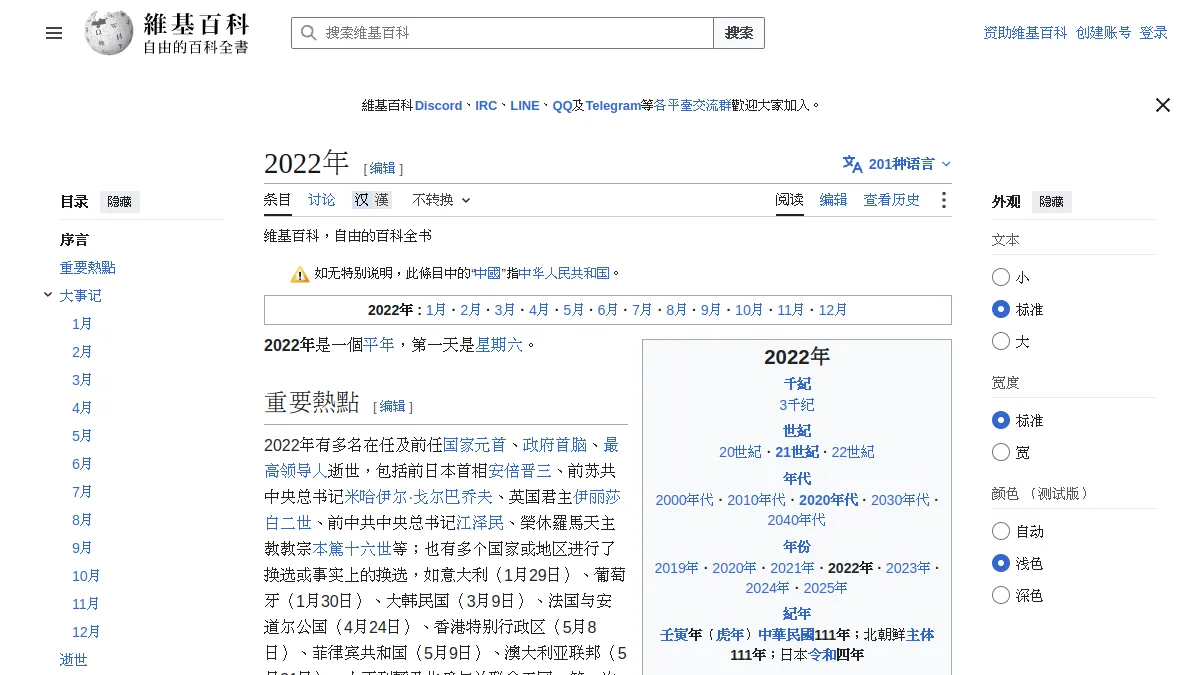
Task: Click 编辑 link beside 重要熱點 heading
Action: pyautogui.click(x=393, y=406)
